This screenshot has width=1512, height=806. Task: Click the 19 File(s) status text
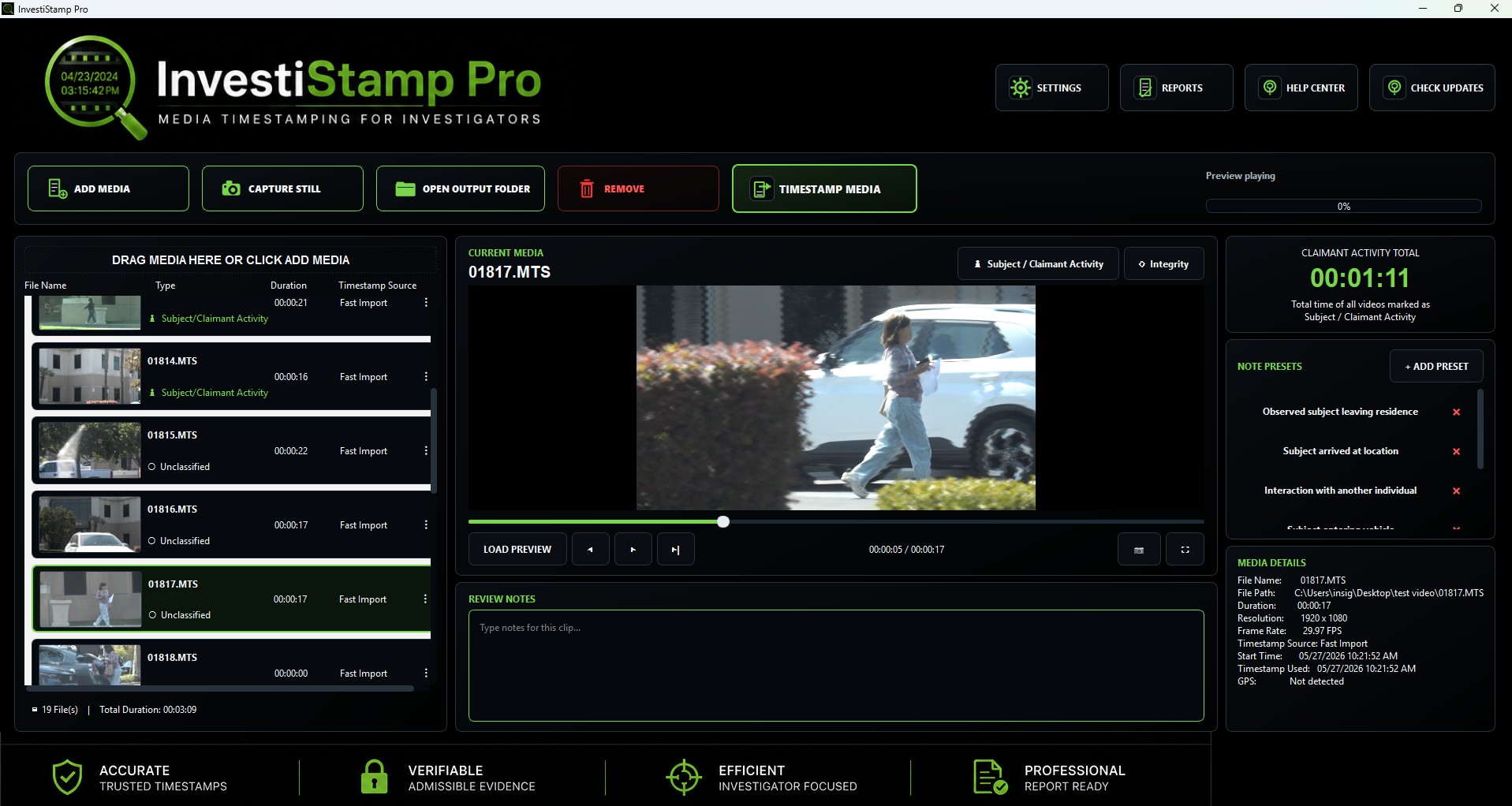point(60,710)
